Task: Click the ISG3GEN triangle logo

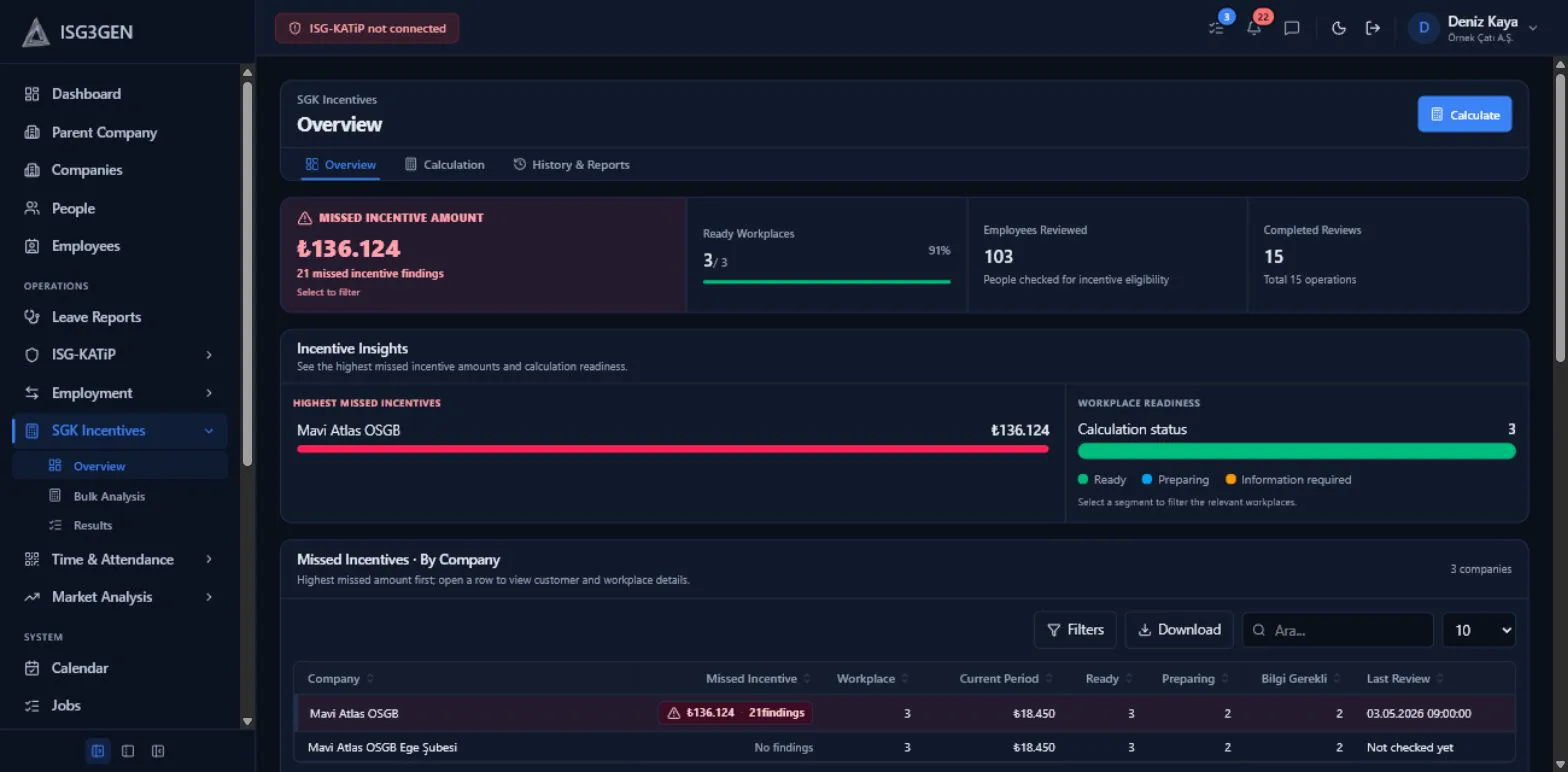Action: 36,32
